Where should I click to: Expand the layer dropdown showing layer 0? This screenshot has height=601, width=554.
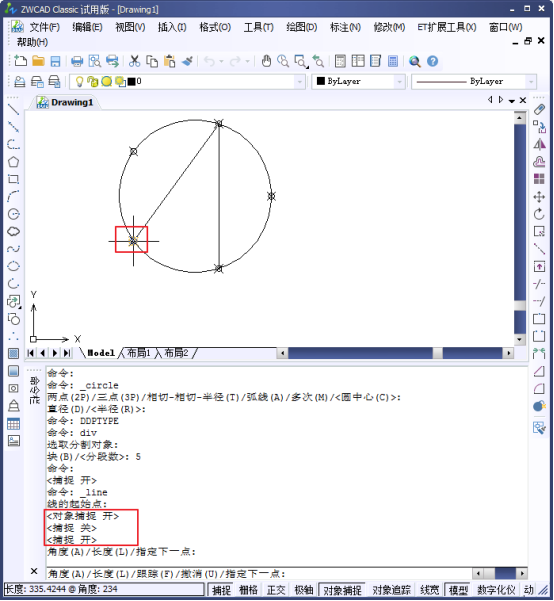click(x=300, y=82)
